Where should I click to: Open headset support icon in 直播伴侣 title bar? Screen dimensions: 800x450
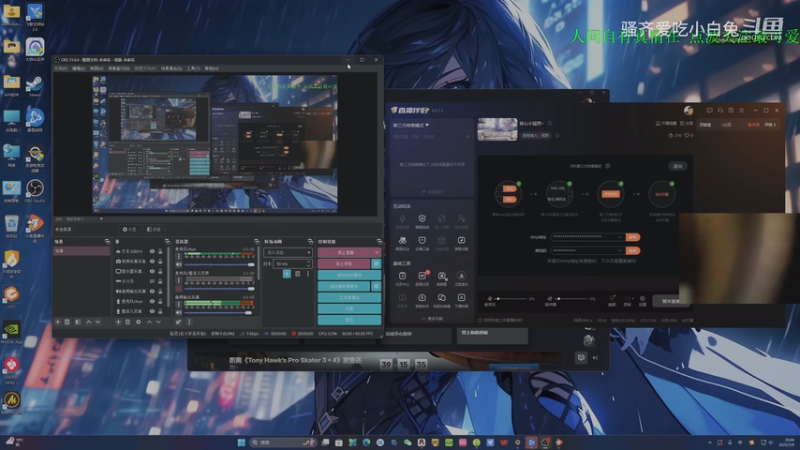click(720, 110)
